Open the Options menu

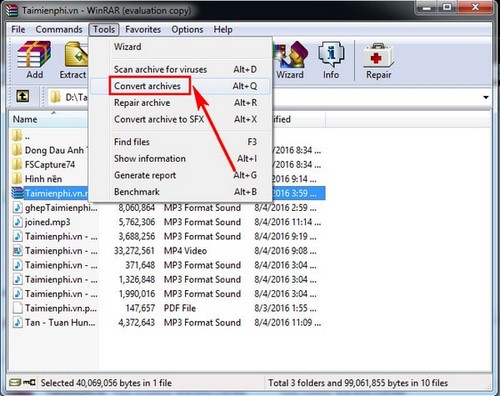click(187, 29)
